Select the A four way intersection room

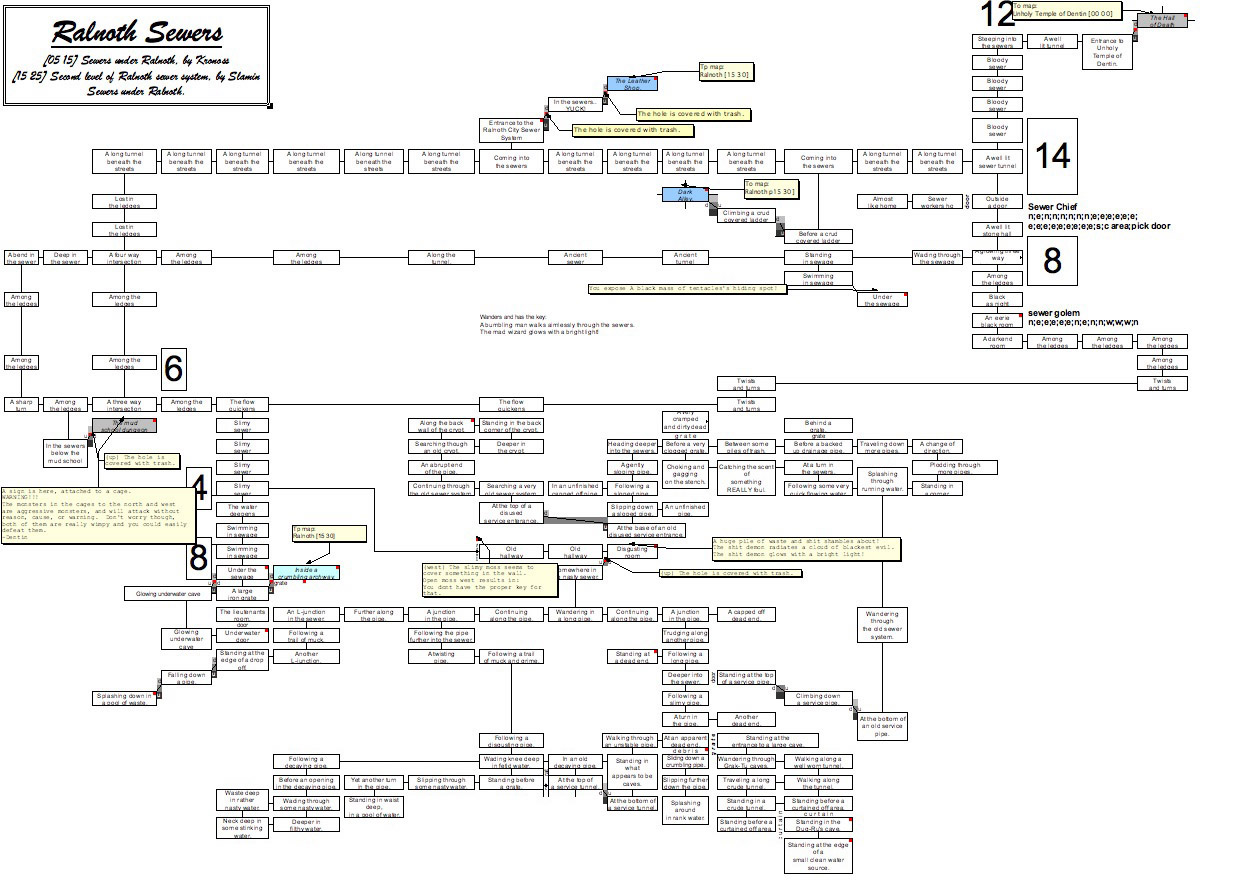pyautogui.click(x=124, y=258)
